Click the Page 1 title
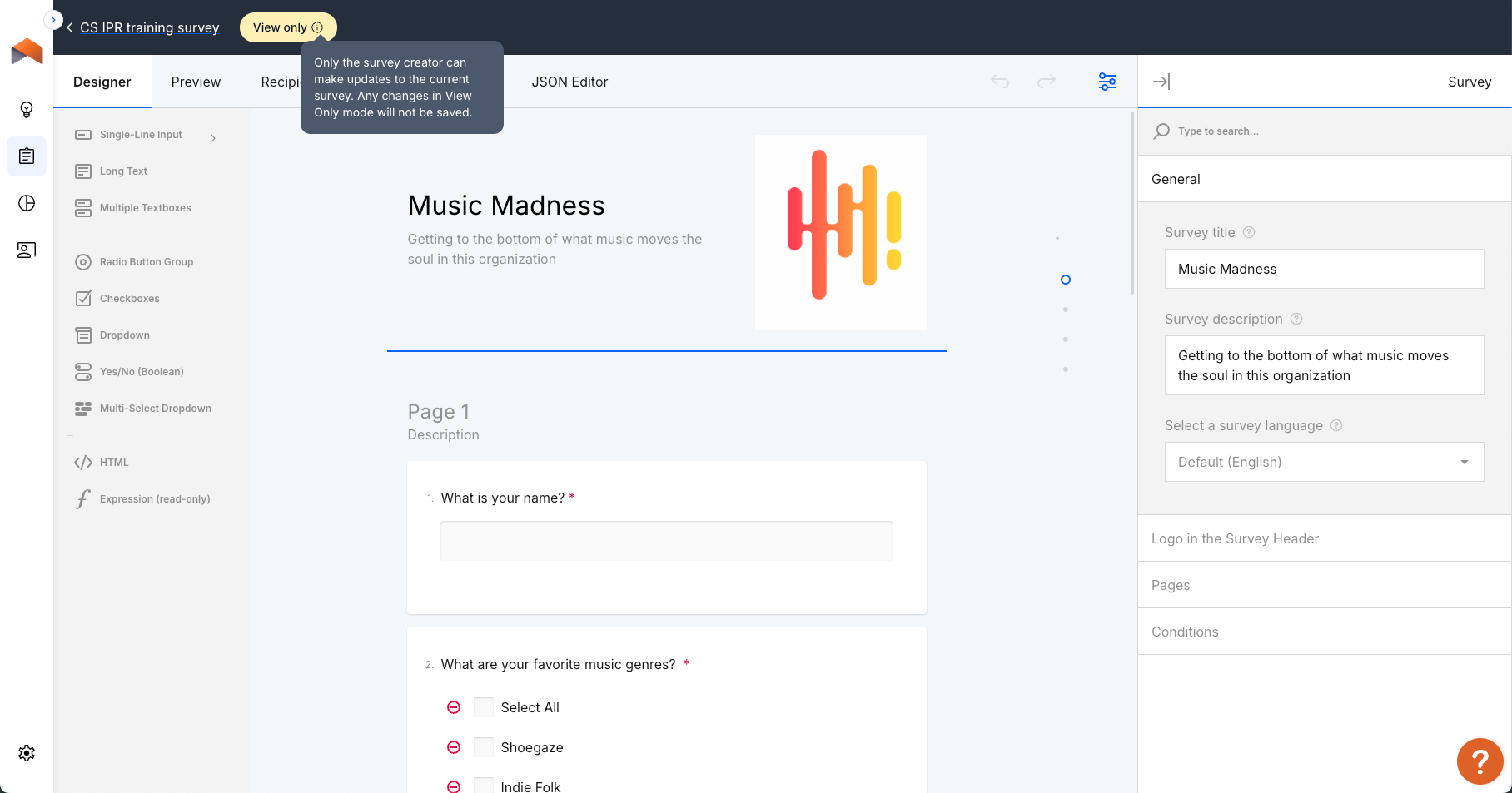This screenshot has width=1512, height=793. pyautogui.click(x=439, y=412)
